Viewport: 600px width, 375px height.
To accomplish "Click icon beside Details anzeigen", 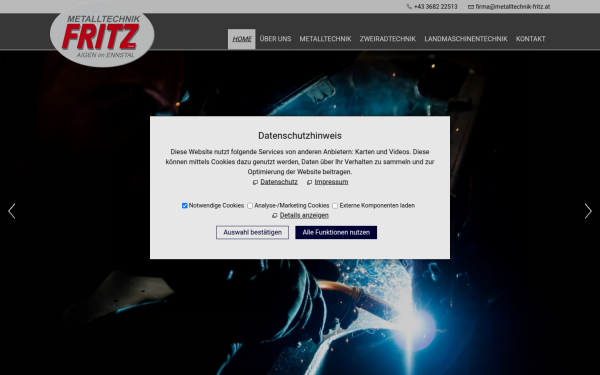I will tap(274, 216).
